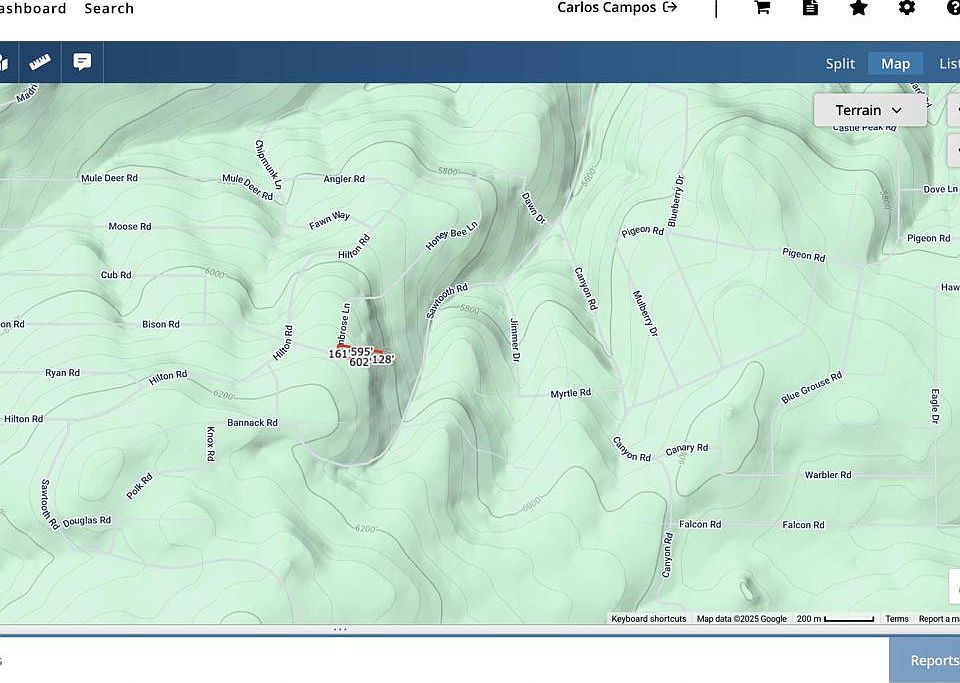Screen dimensions: 960x683
Task: Switch to Map view
Action: coord(895,63)
